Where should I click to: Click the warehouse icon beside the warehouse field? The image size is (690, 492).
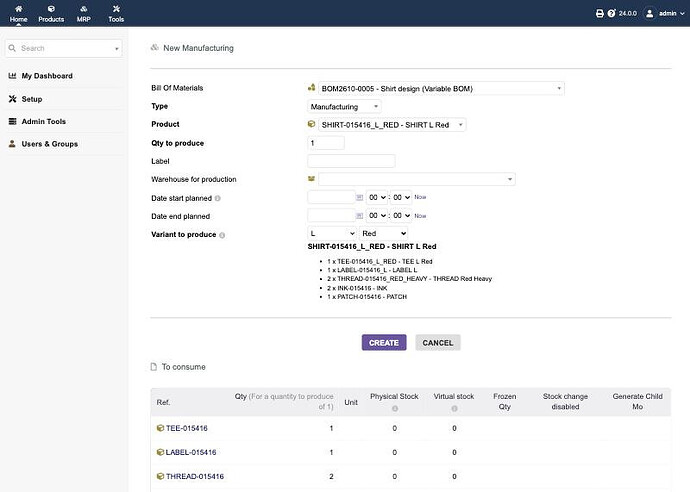(x=312, y=178)
